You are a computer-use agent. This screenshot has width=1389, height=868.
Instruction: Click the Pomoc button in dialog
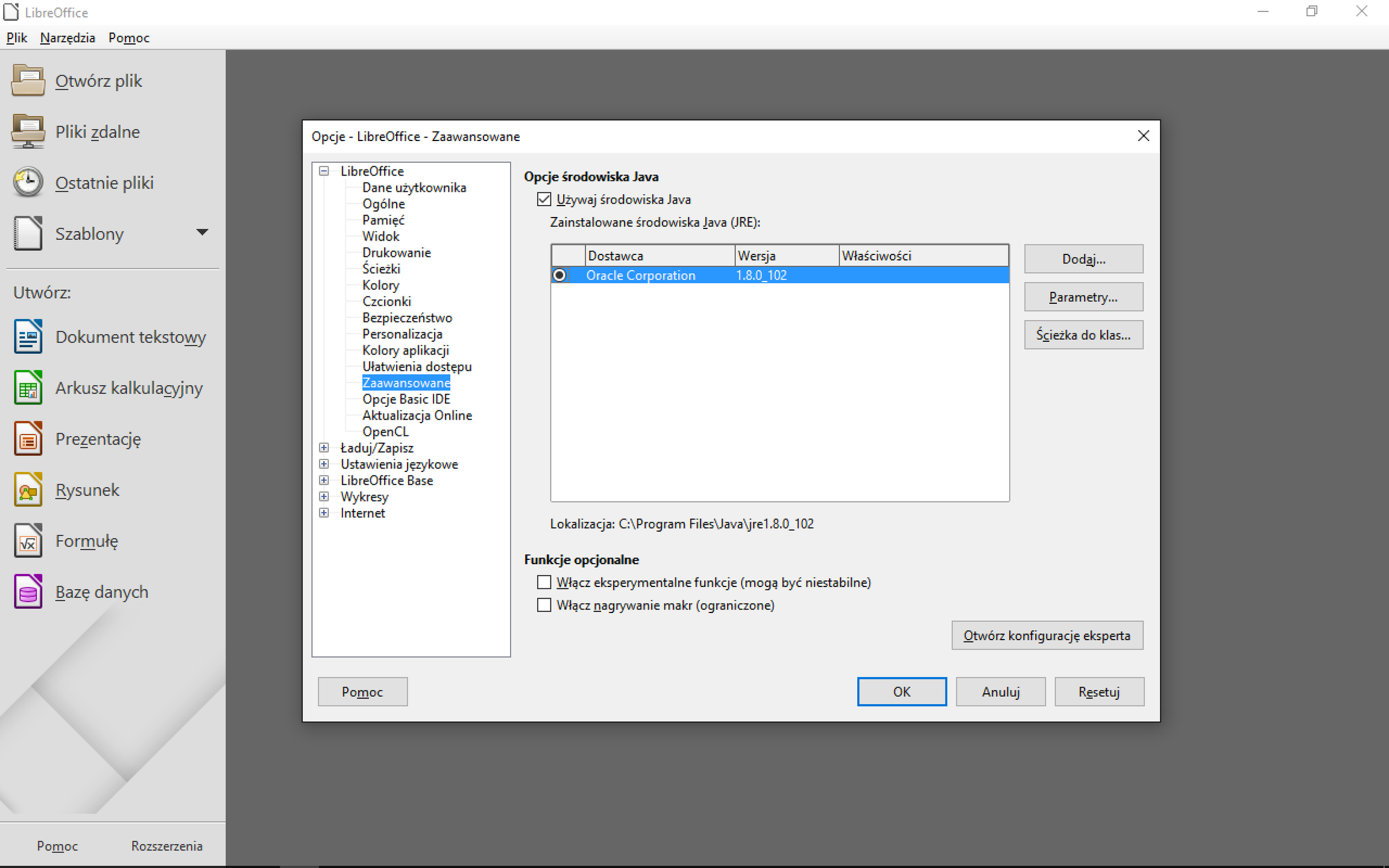pyautogui.click(x=362, y=692)
